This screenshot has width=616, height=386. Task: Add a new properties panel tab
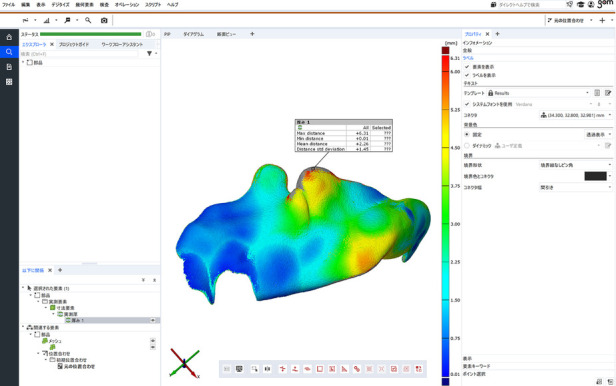[497, 34]
